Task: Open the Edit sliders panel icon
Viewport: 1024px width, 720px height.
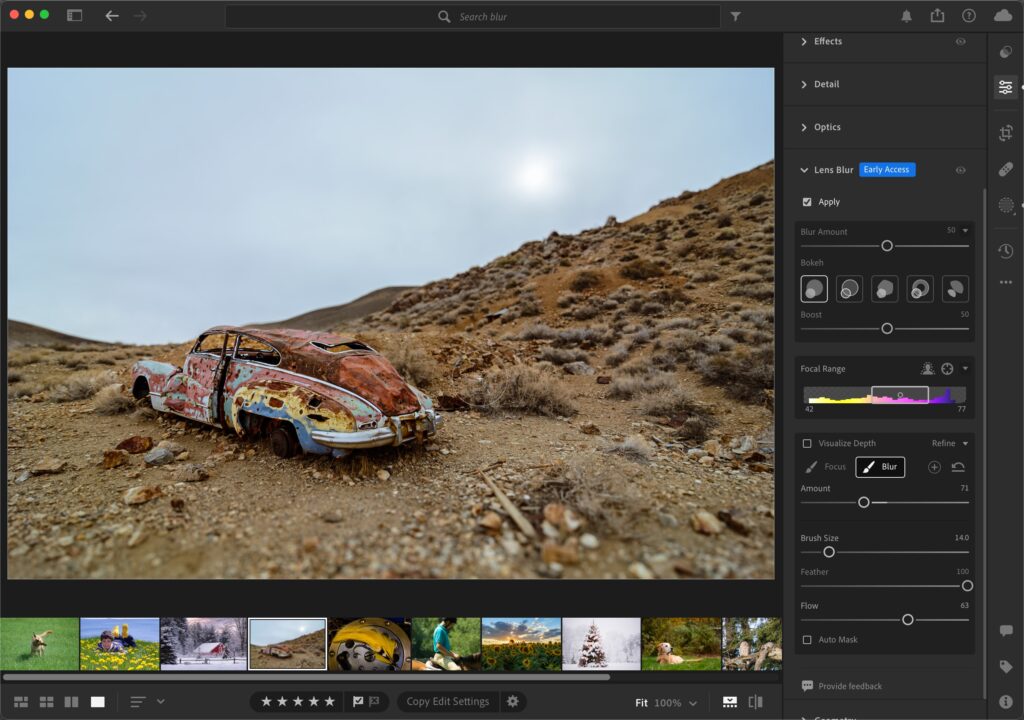Action: coord(1006,86)
